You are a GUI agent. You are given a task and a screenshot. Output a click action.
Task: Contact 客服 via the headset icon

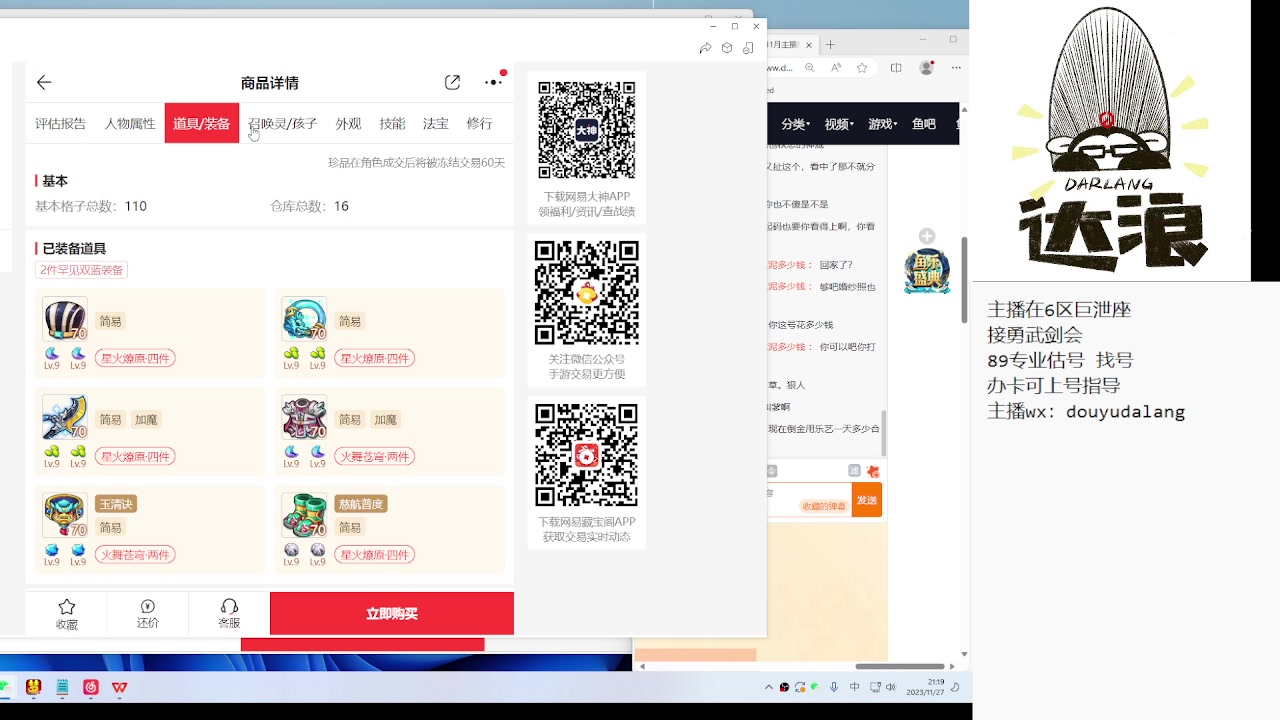tap(229, 613)
